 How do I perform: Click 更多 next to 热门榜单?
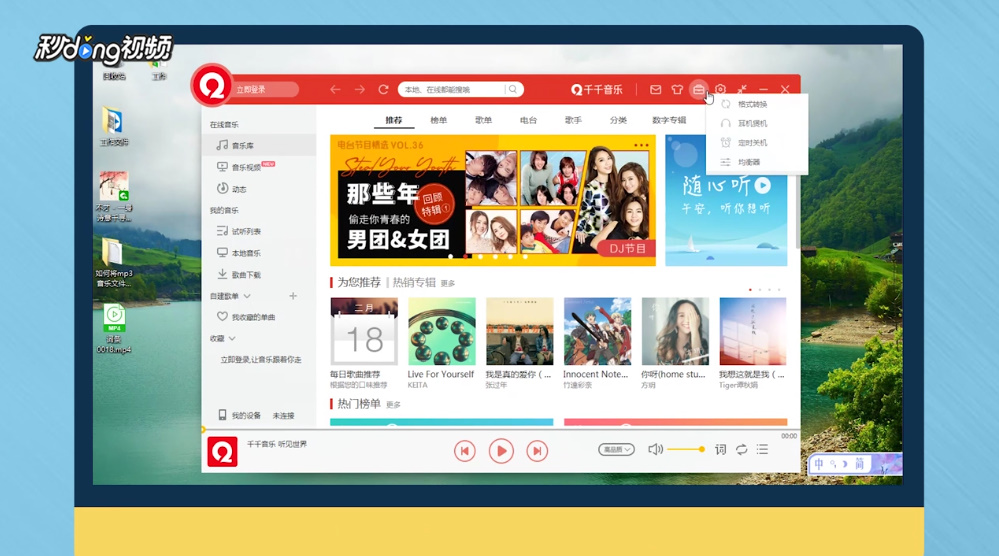click(x=393, y=405)
